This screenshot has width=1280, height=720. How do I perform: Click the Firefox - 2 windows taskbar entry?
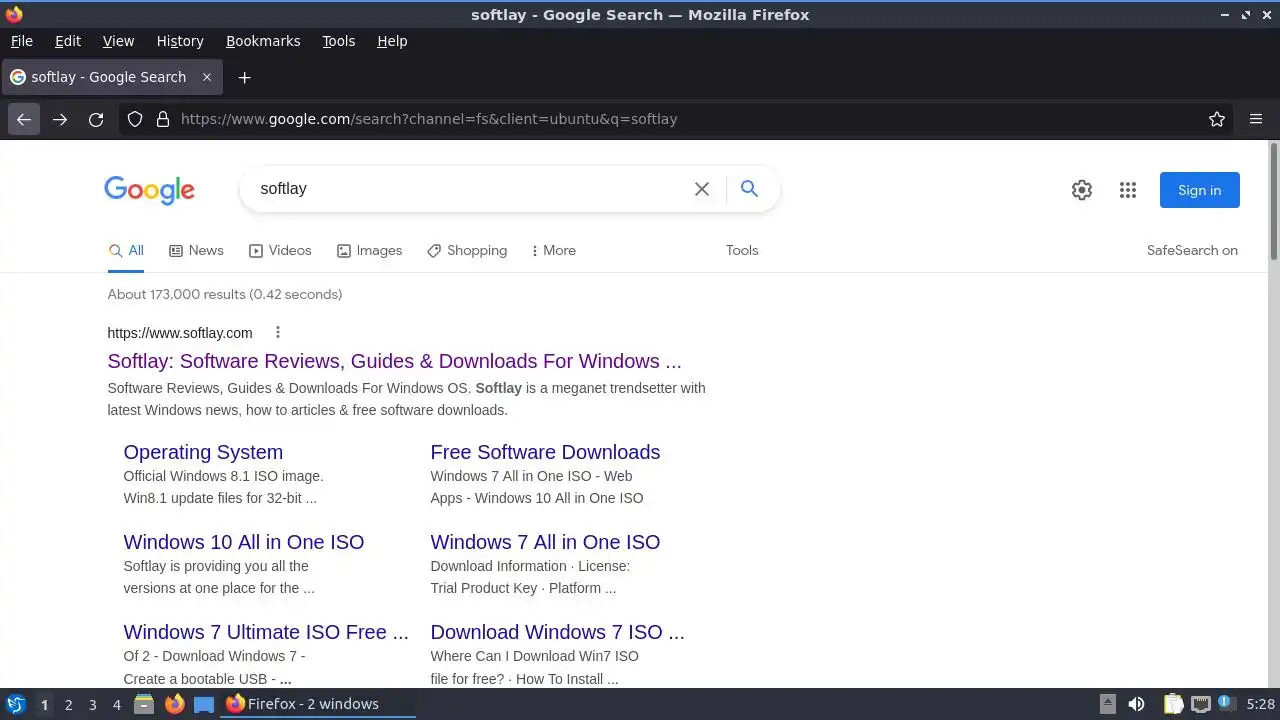(x=318, y=704)
